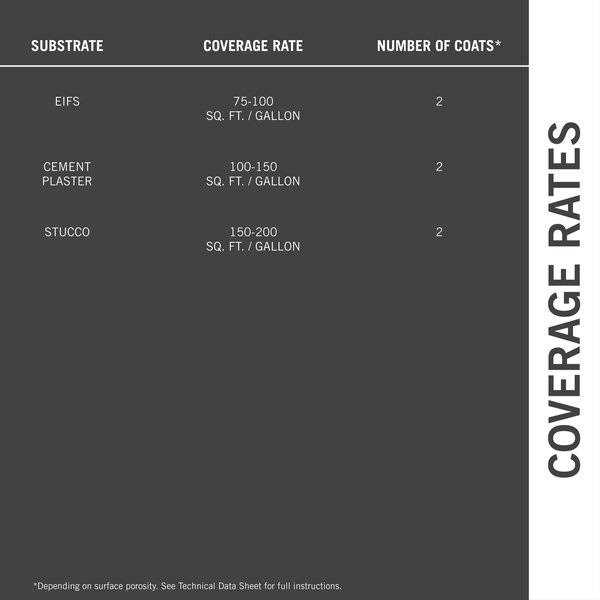Click the 100-150 coverage value

point(253,167)
